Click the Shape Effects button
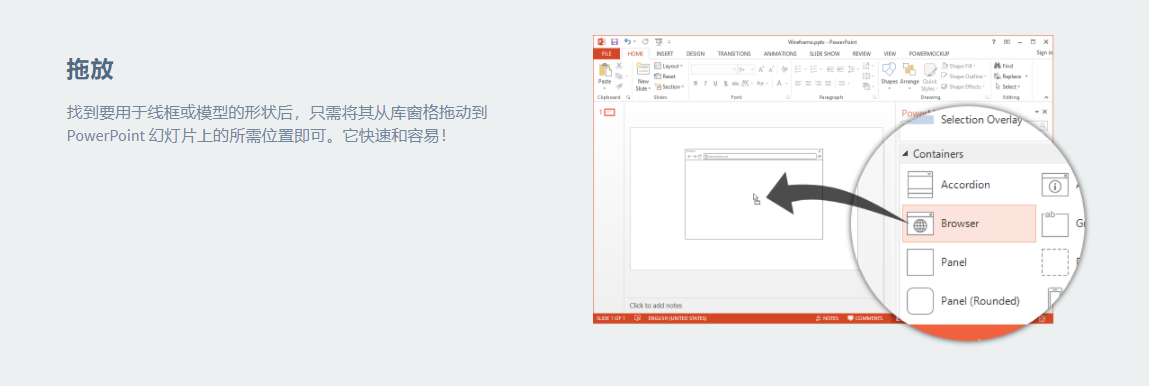The image size is (1149, 386). (962, 86)
